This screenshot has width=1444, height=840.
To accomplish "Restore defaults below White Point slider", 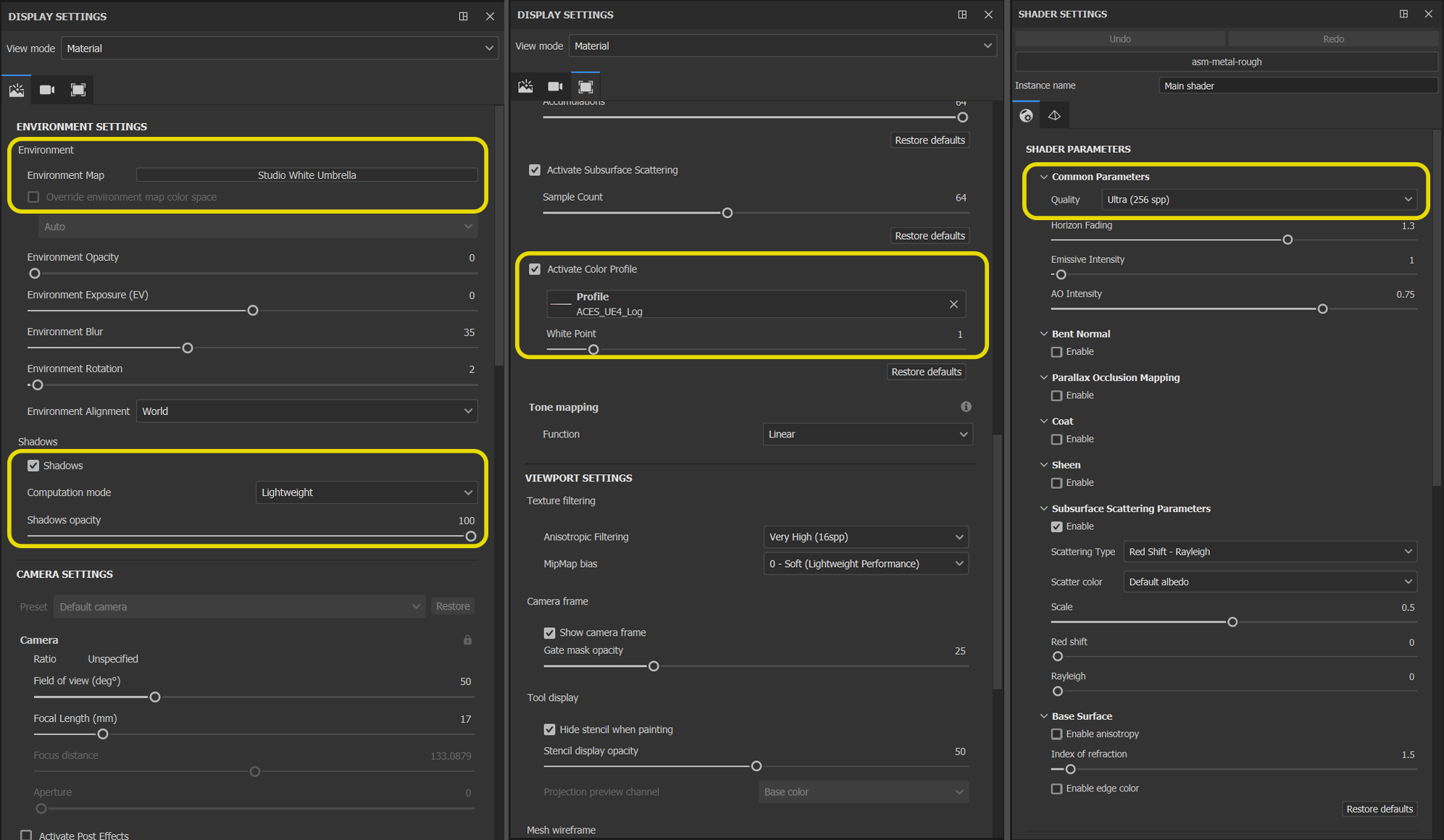I will [x=926, y=371].
